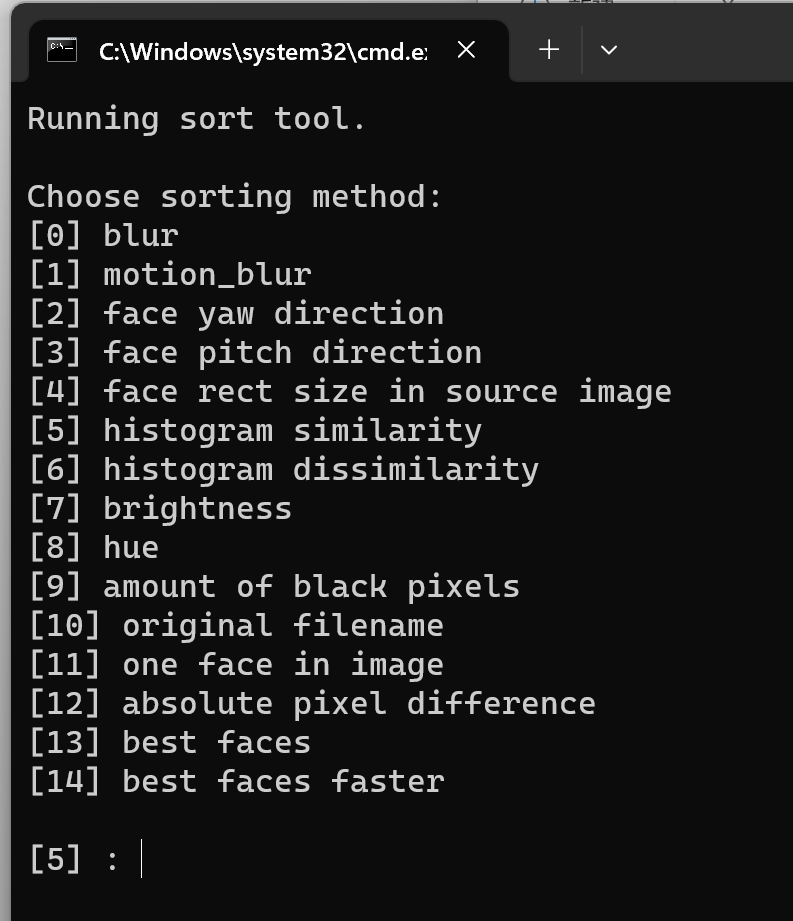Image resolution: width=793 pixels, height=921 pixels.
Task: Close the cmd.exe tab
Action: 466,50
